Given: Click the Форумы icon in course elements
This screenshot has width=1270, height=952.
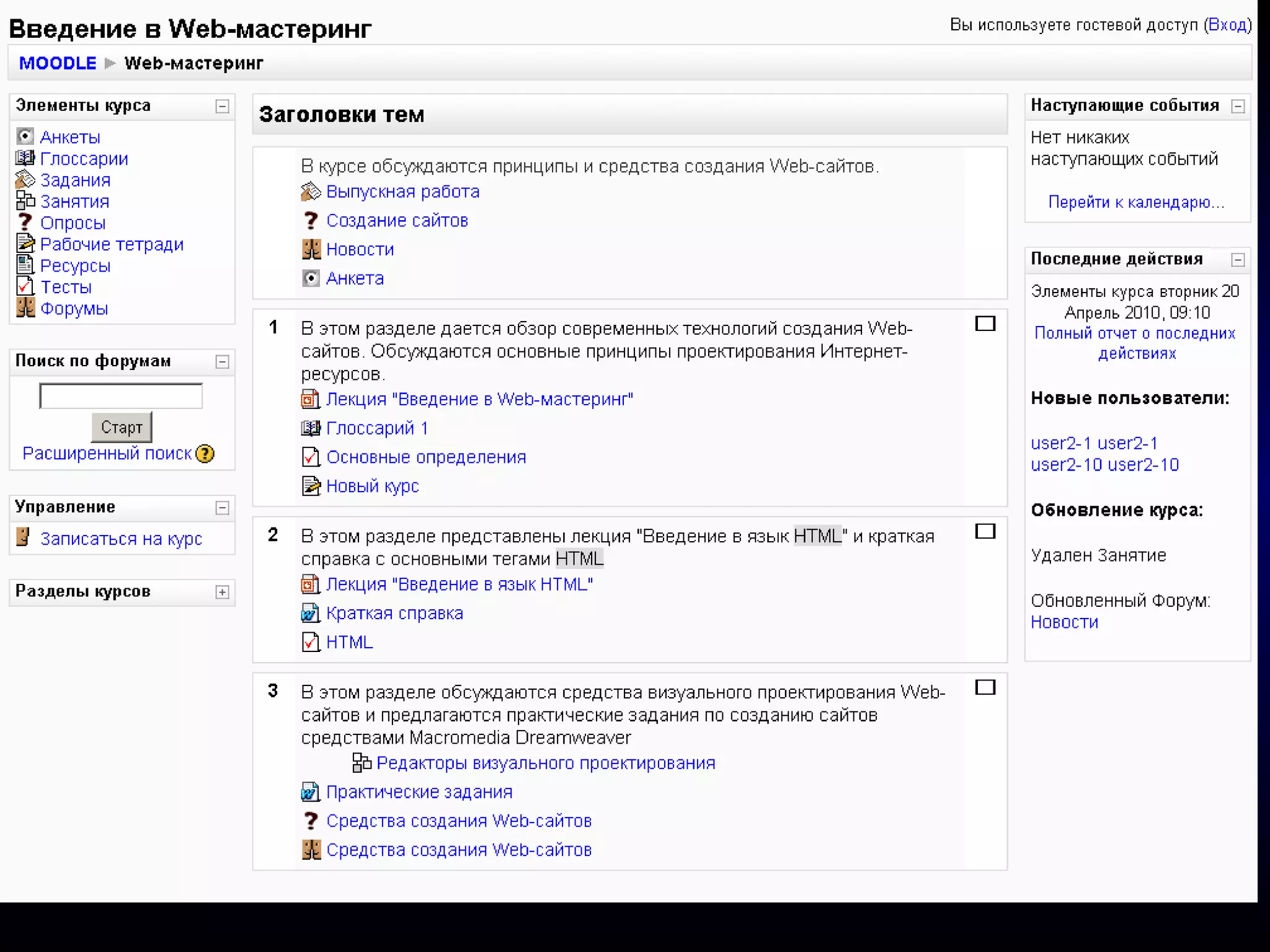Looking at the screenshot, I should tap(25, 307).
